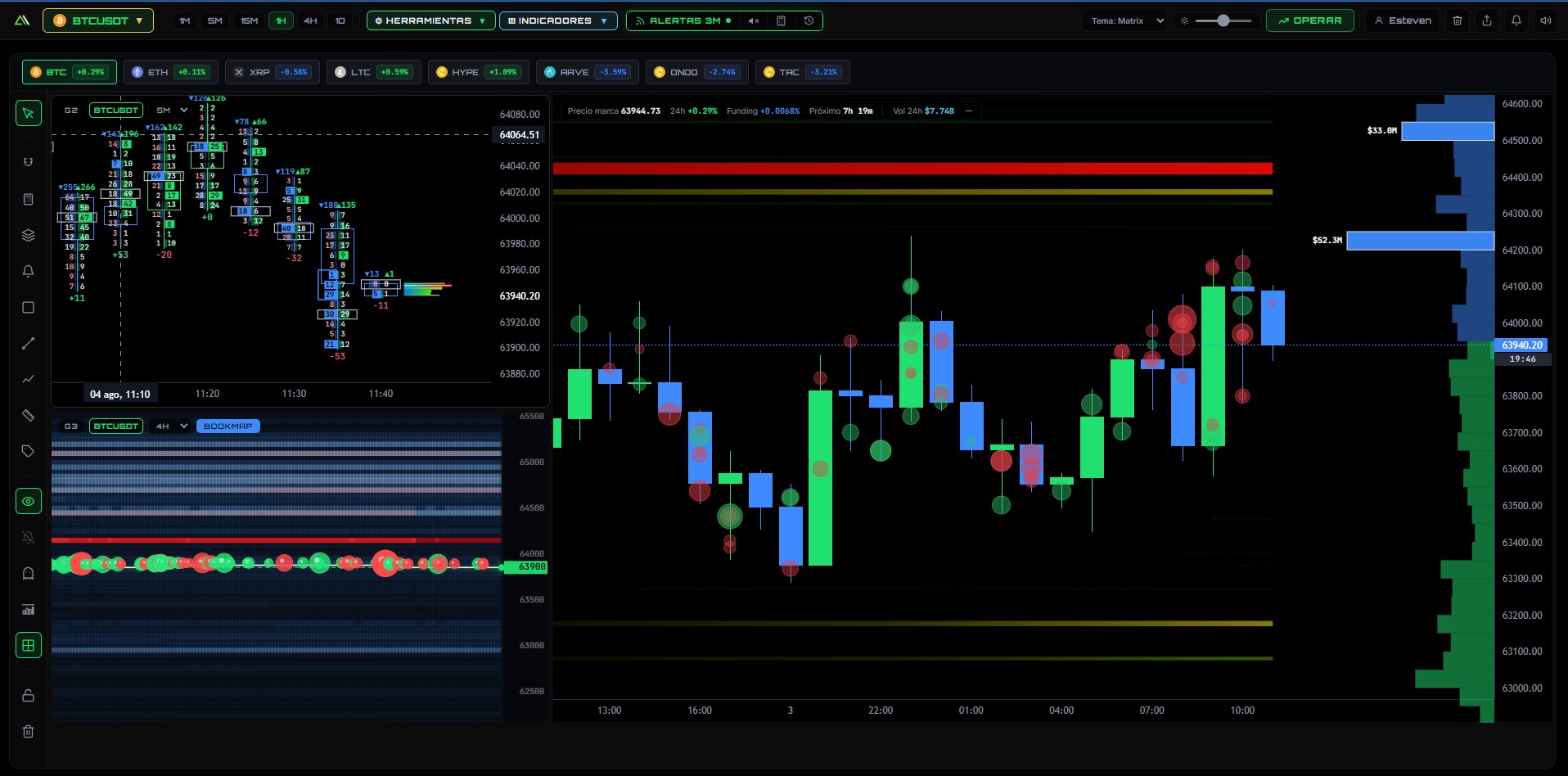Click the trash icon in top bar
Screen dimensions: 1568x776
(1458, 20)
